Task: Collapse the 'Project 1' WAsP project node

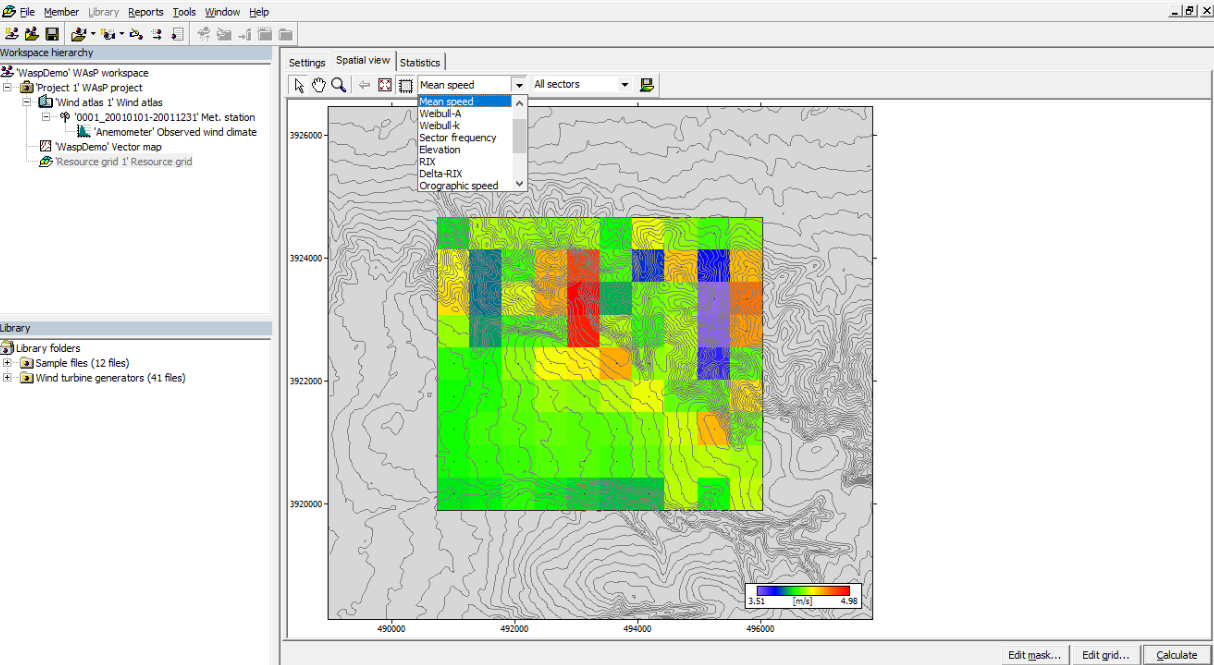Action: (x=8, y=88)
